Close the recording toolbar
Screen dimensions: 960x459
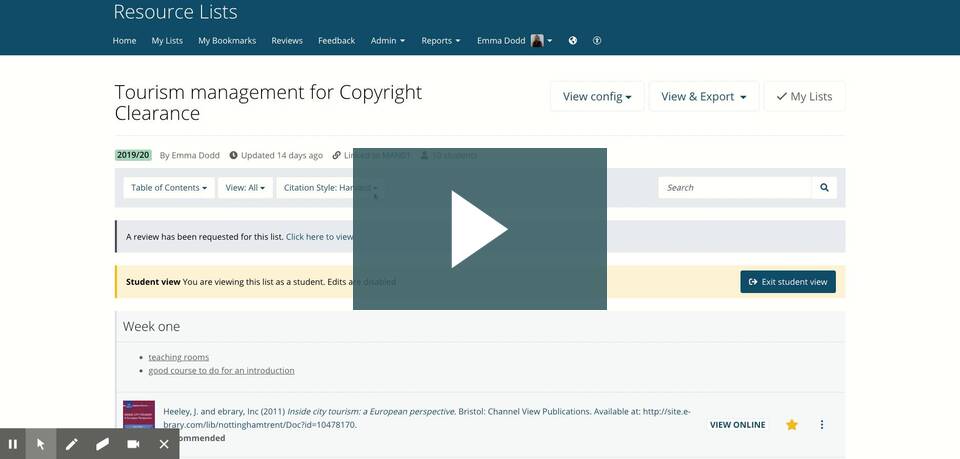coord(163,444)
